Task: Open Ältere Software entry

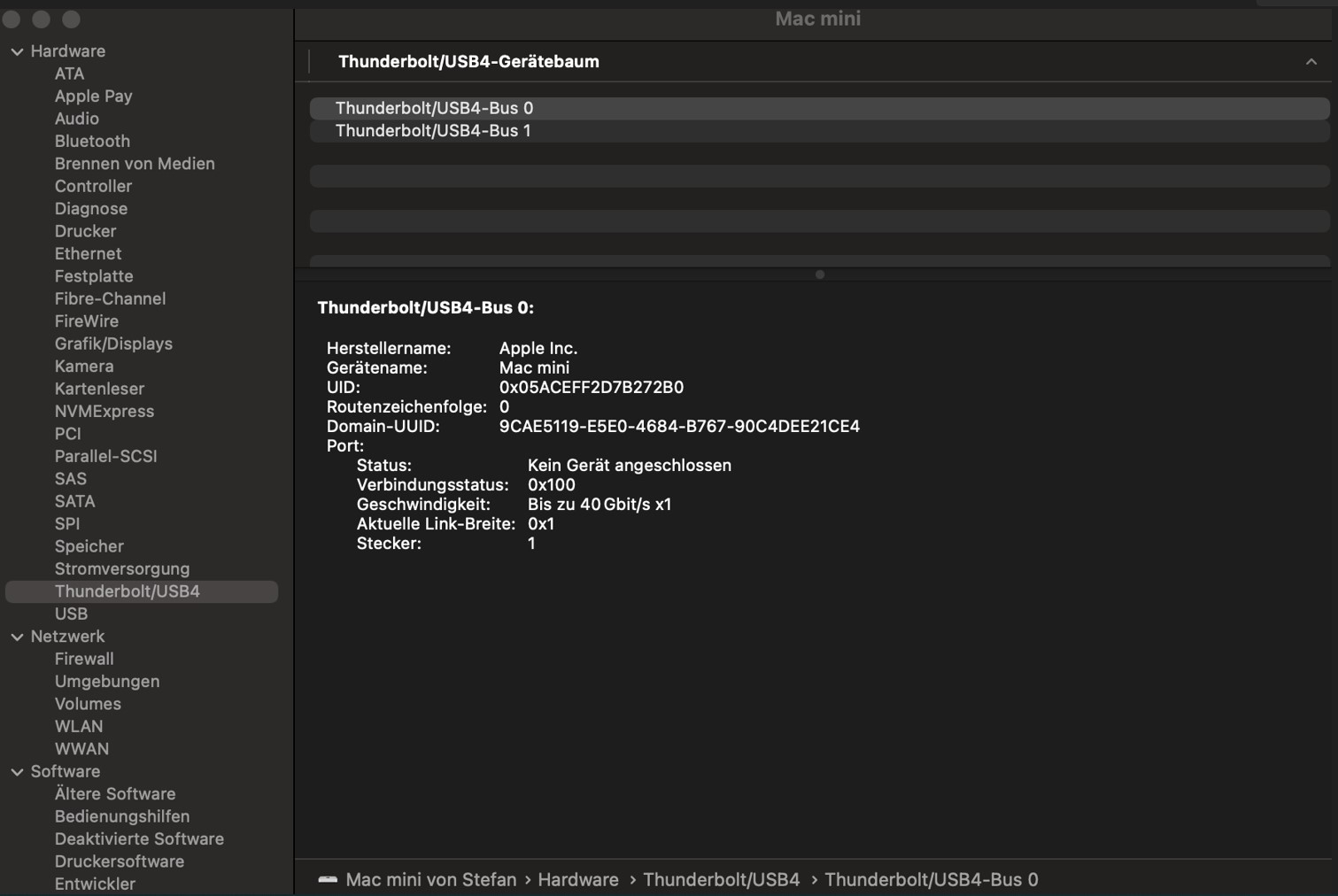Action: point(115,794)
